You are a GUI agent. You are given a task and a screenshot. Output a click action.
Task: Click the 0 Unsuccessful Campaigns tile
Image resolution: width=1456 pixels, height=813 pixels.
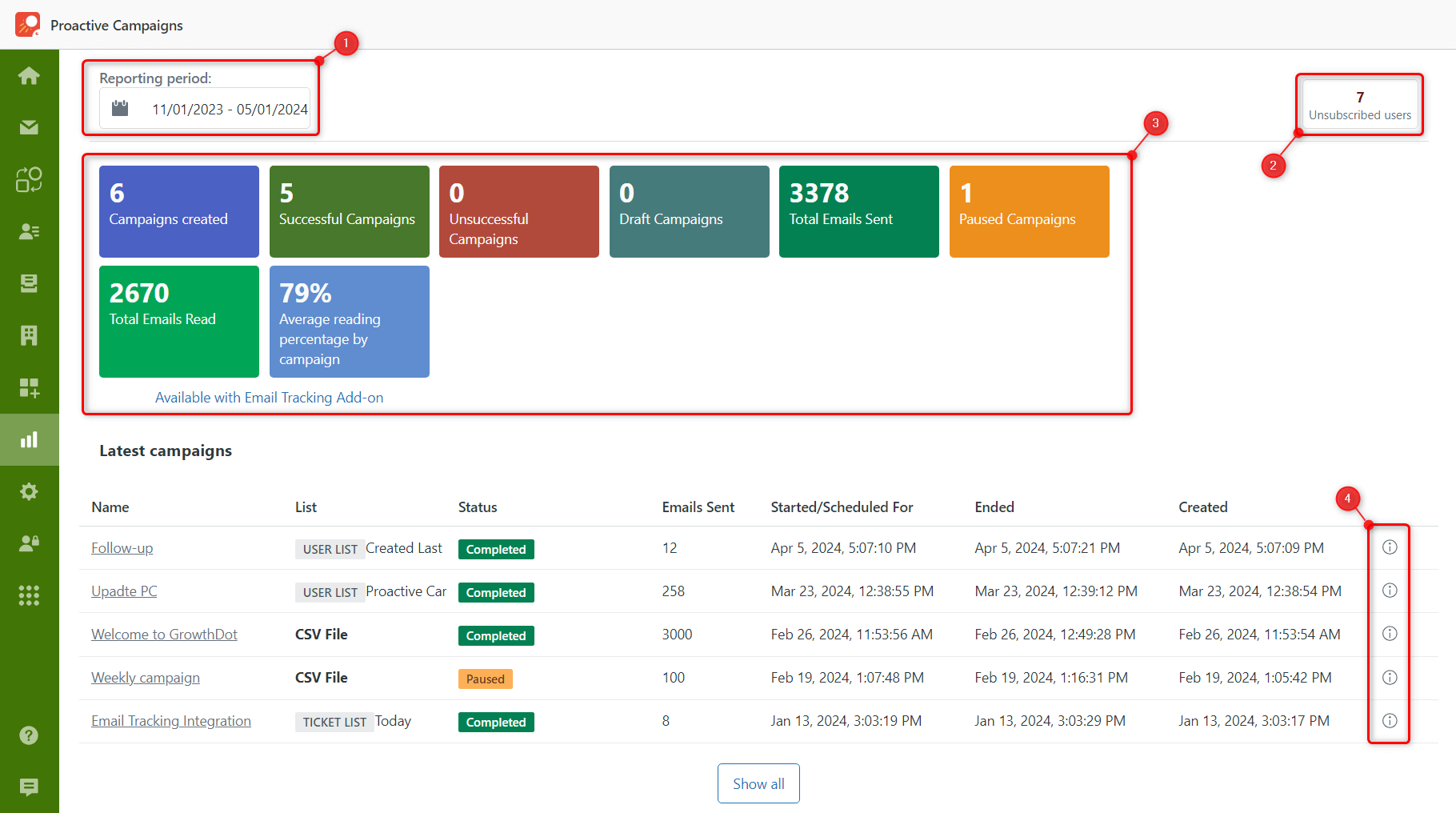click(519, 211)
